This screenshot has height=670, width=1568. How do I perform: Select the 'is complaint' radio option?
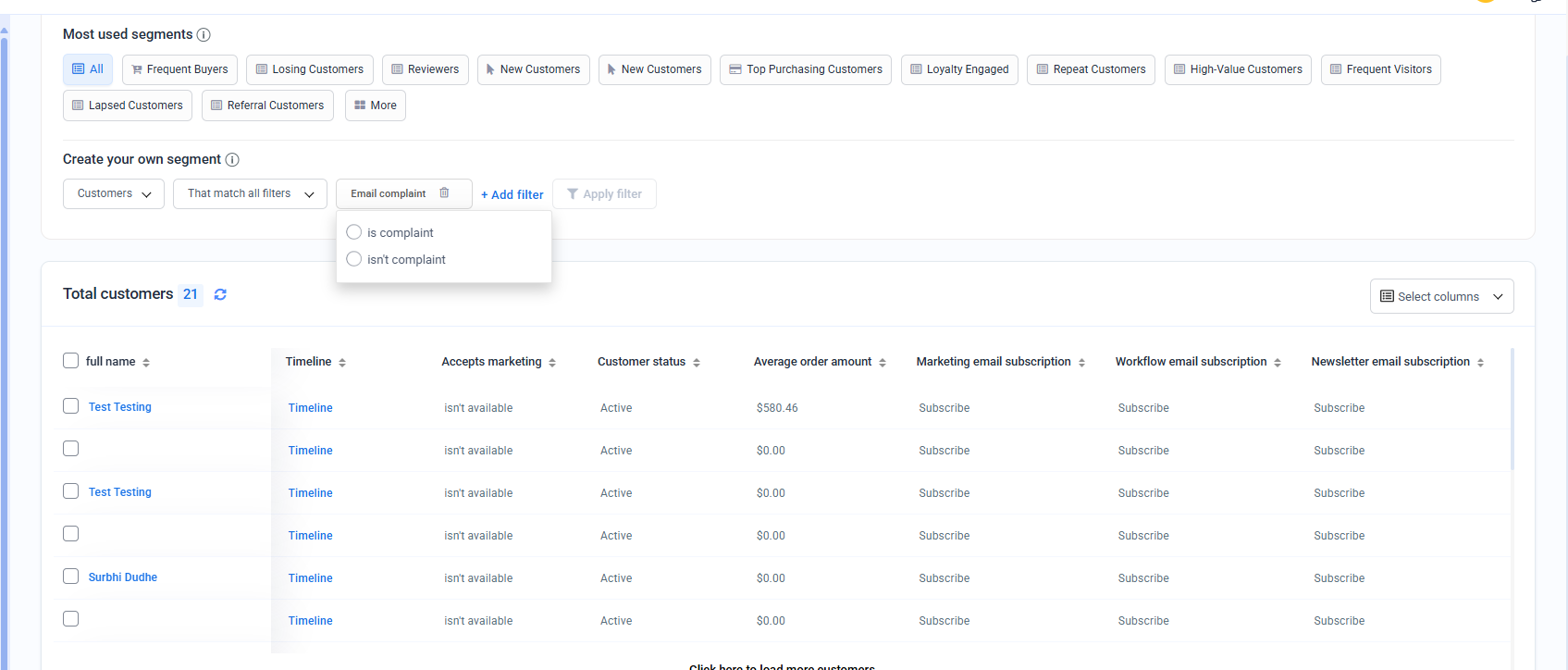click(x=354, y=232)
